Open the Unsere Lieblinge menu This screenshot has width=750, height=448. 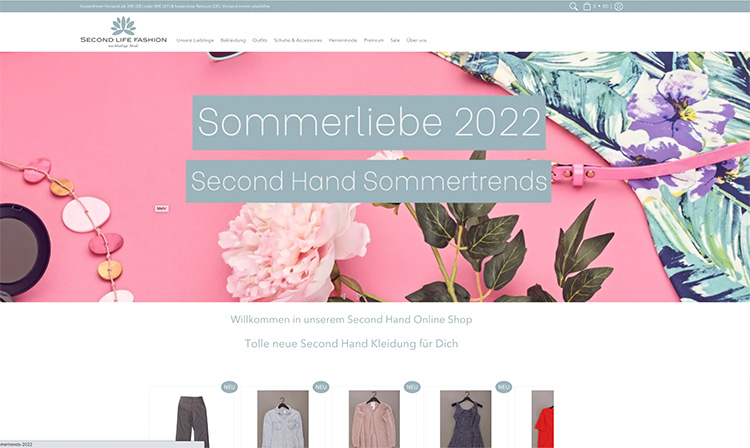195,40
